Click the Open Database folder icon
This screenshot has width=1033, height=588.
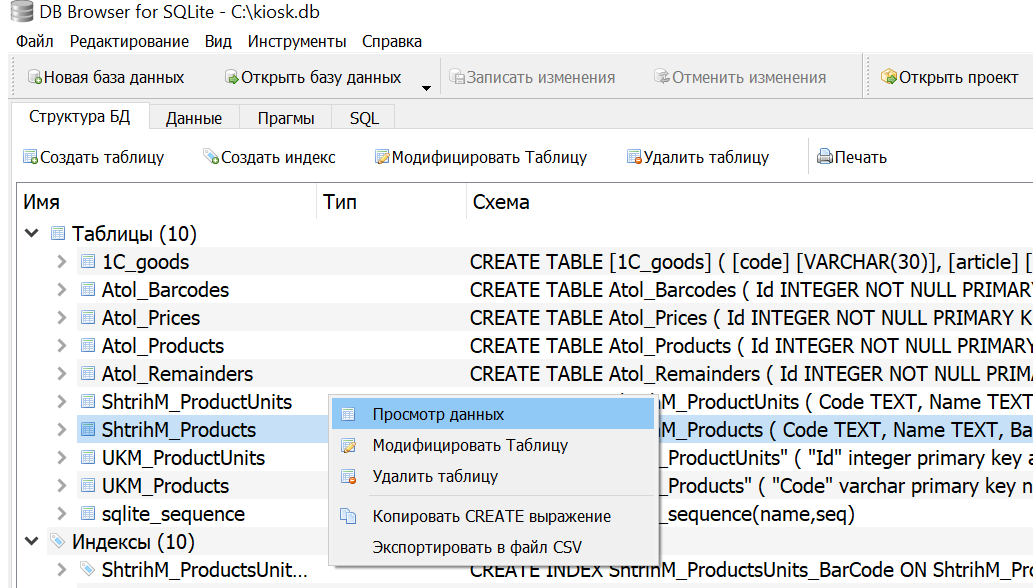232,77
